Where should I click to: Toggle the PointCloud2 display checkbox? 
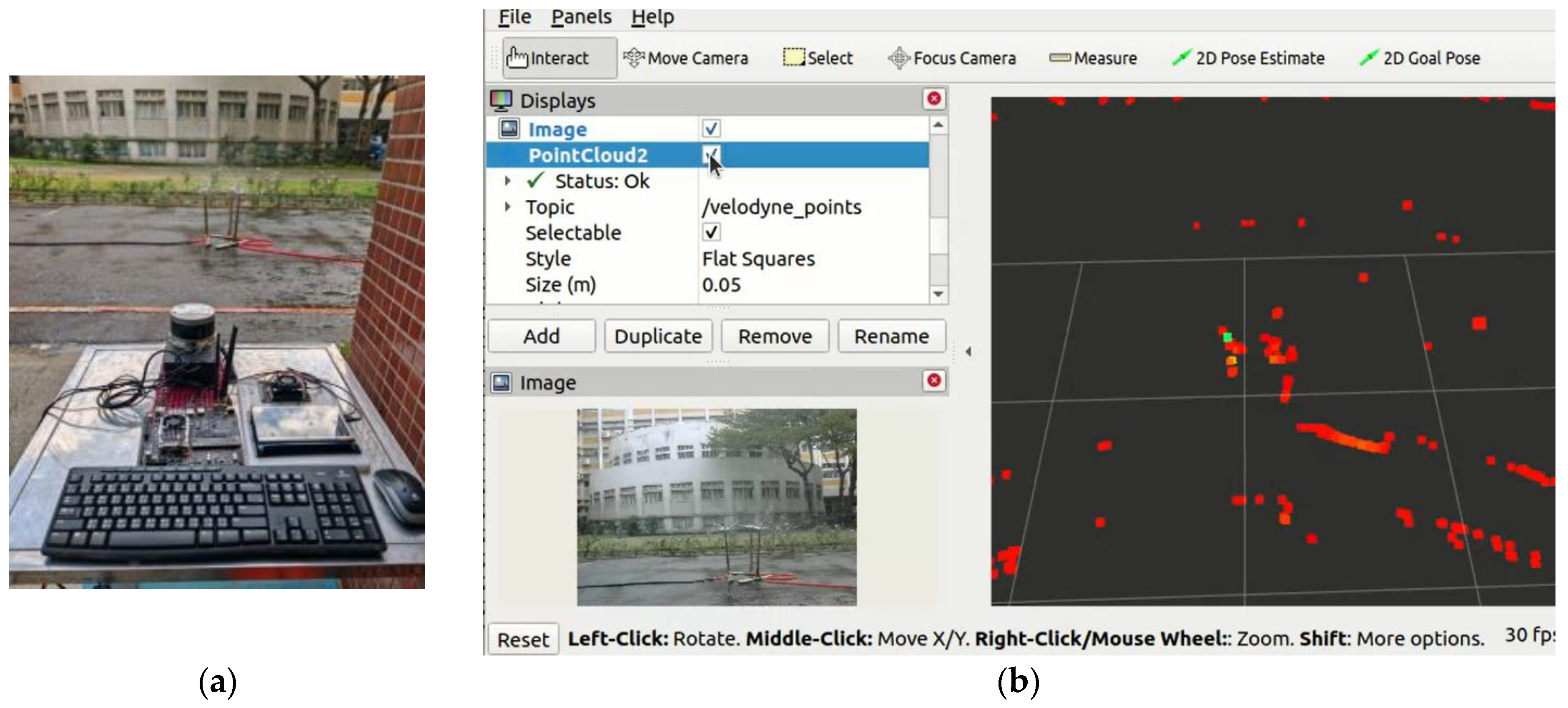tap(710, 155)
